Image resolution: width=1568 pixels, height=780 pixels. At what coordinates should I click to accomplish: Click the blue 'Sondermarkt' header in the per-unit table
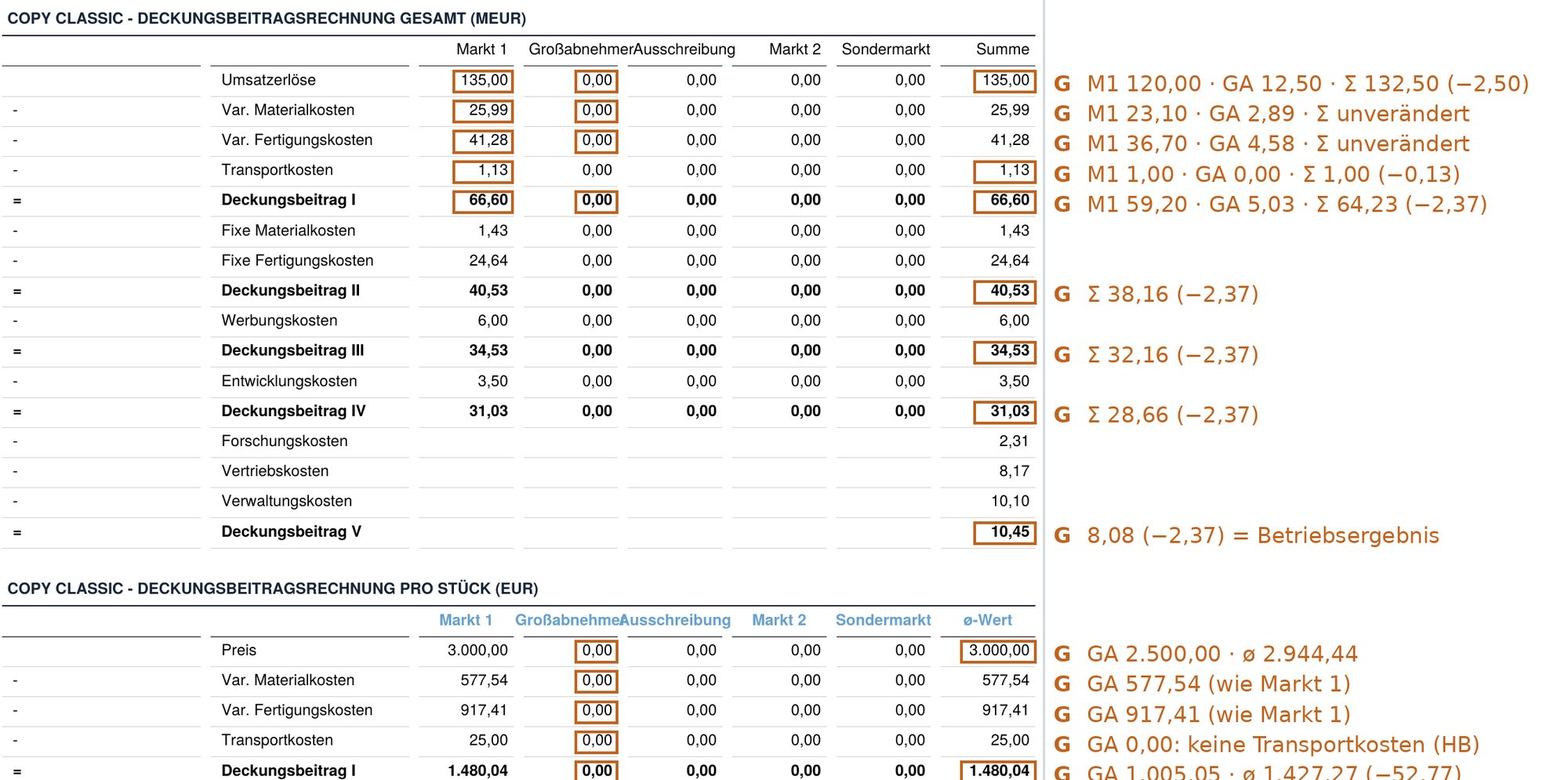tap(883, 620)
